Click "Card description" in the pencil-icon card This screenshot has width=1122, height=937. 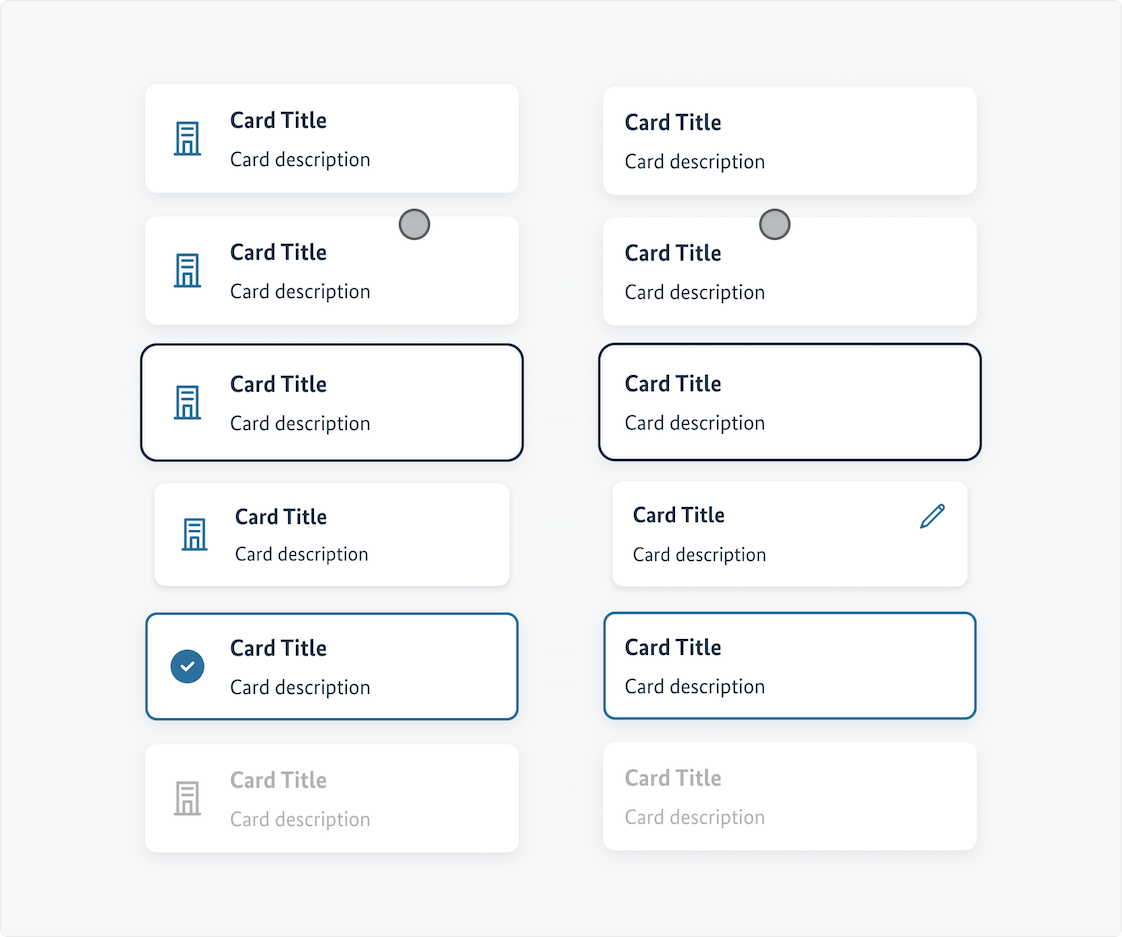699,555
